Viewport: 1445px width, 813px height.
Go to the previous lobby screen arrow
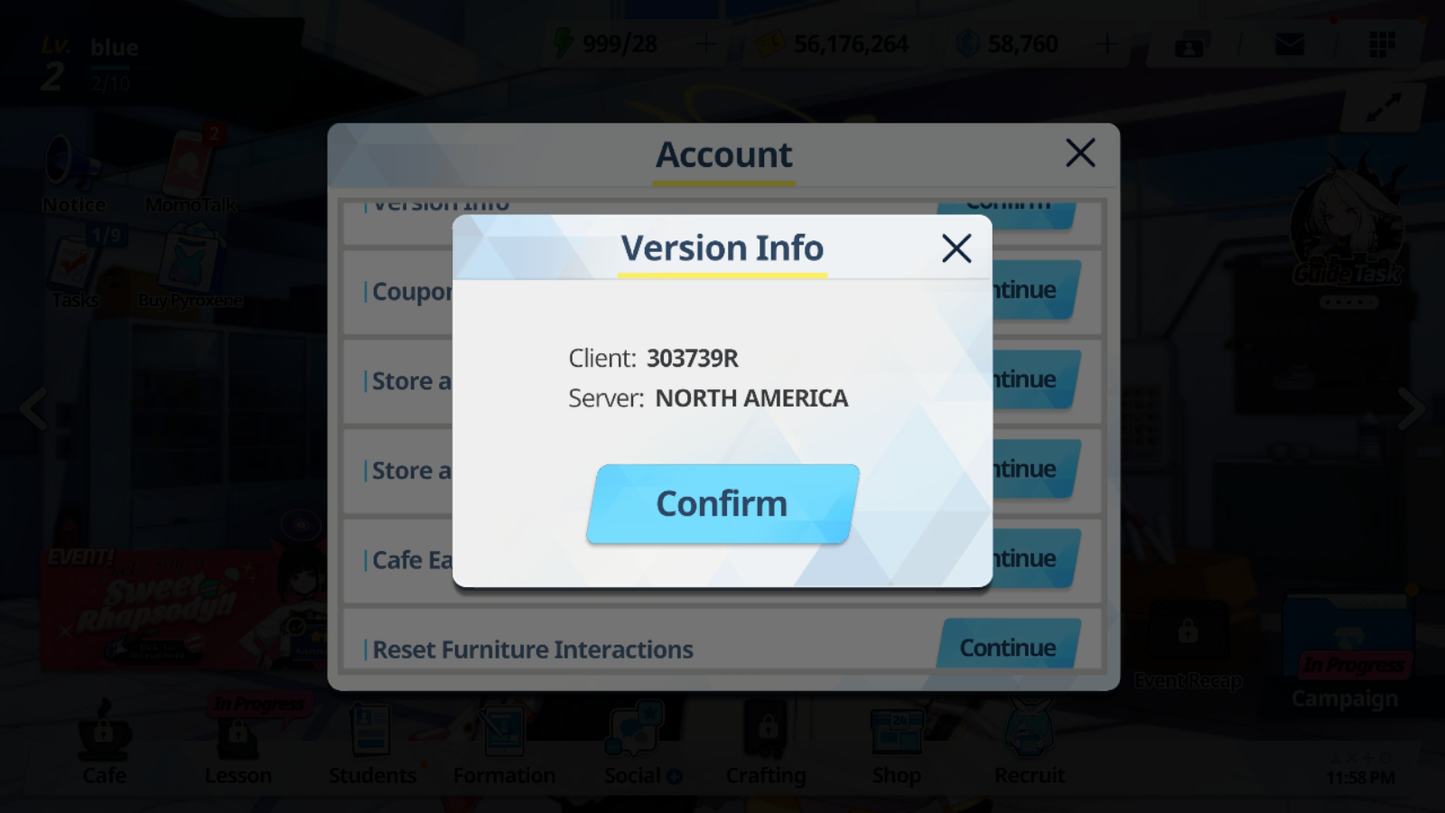coord(34,408)
